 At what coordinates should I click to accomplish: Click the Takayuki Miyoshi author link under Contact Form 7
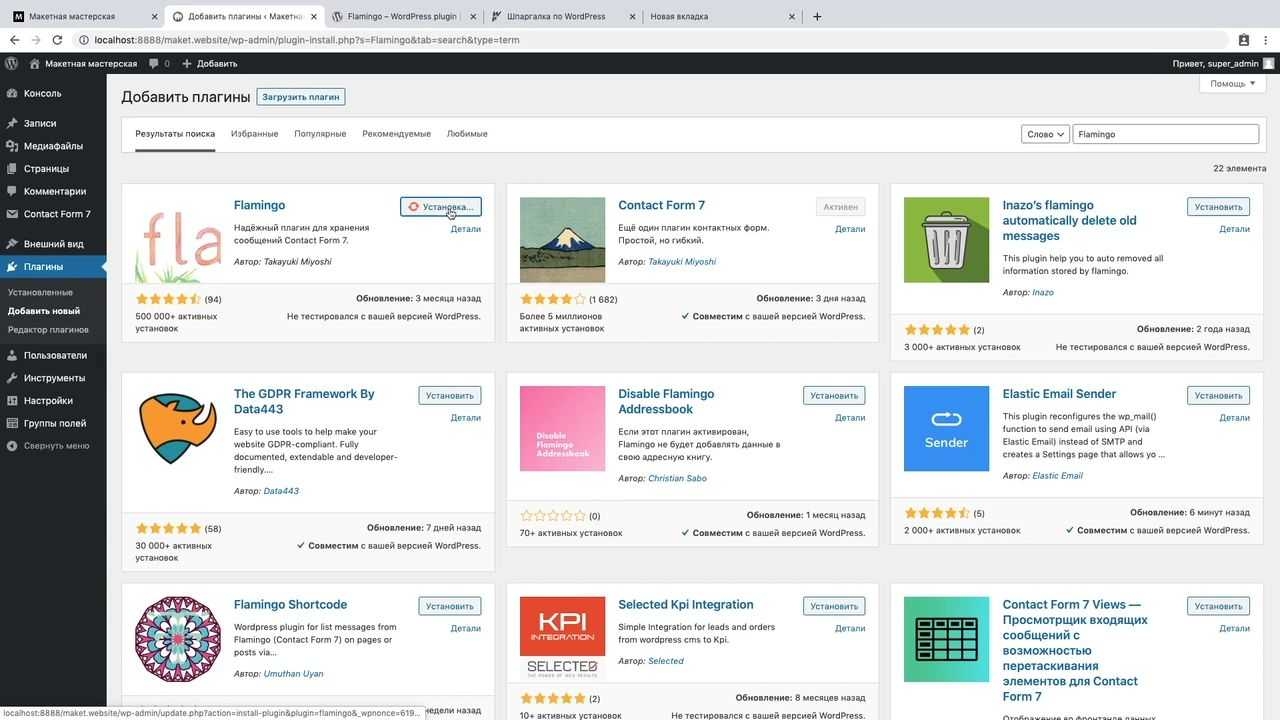pyautogui.click(x=682, y=262)
